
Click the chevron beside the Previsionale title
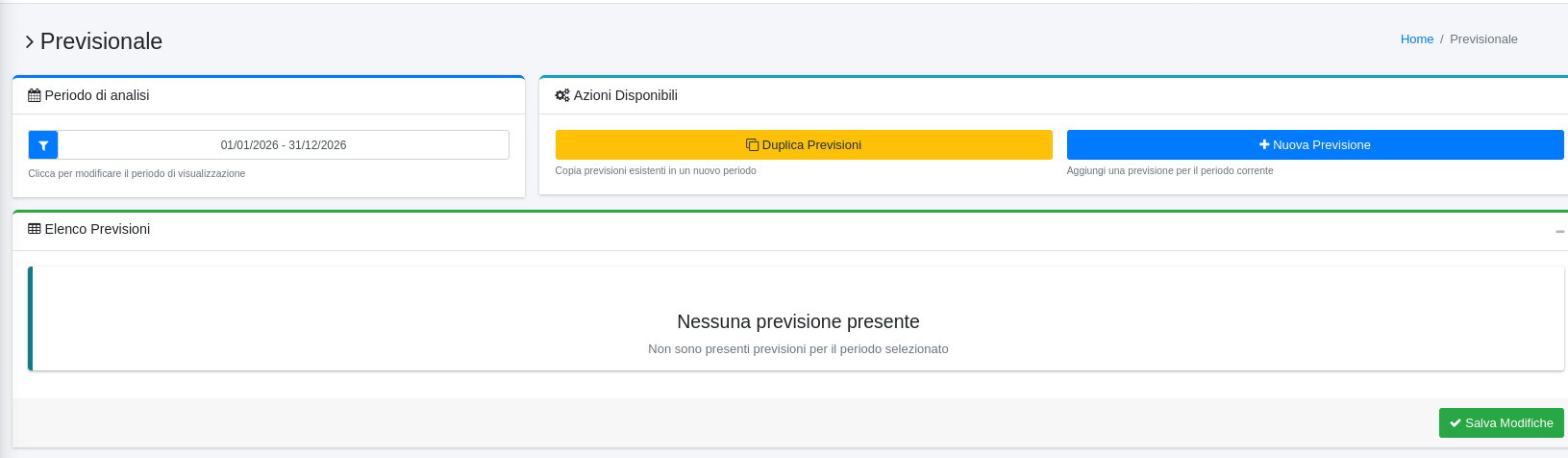coord(30,41)
